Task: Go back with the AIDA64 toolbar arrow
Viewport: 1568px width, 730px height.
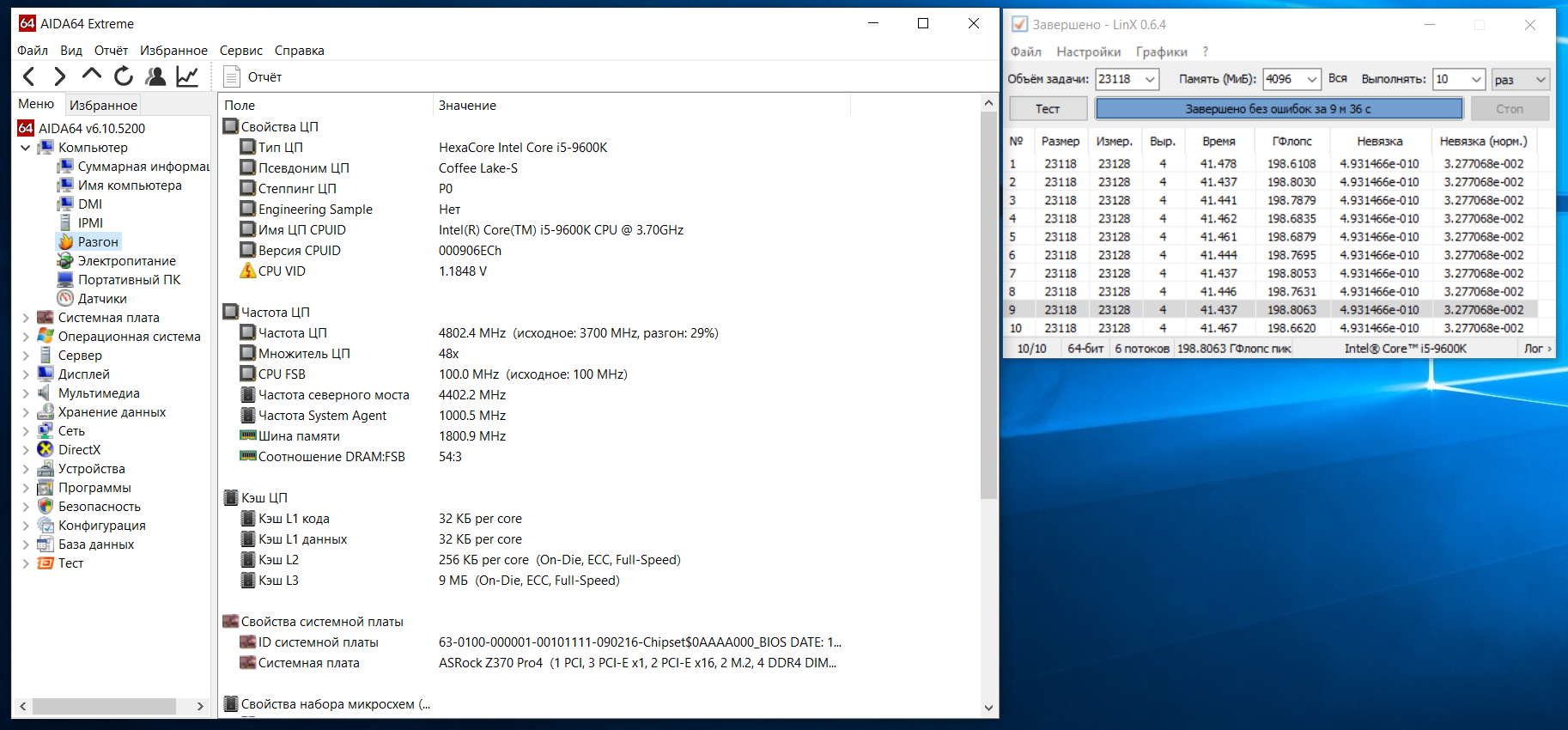Action: (28, 77)
